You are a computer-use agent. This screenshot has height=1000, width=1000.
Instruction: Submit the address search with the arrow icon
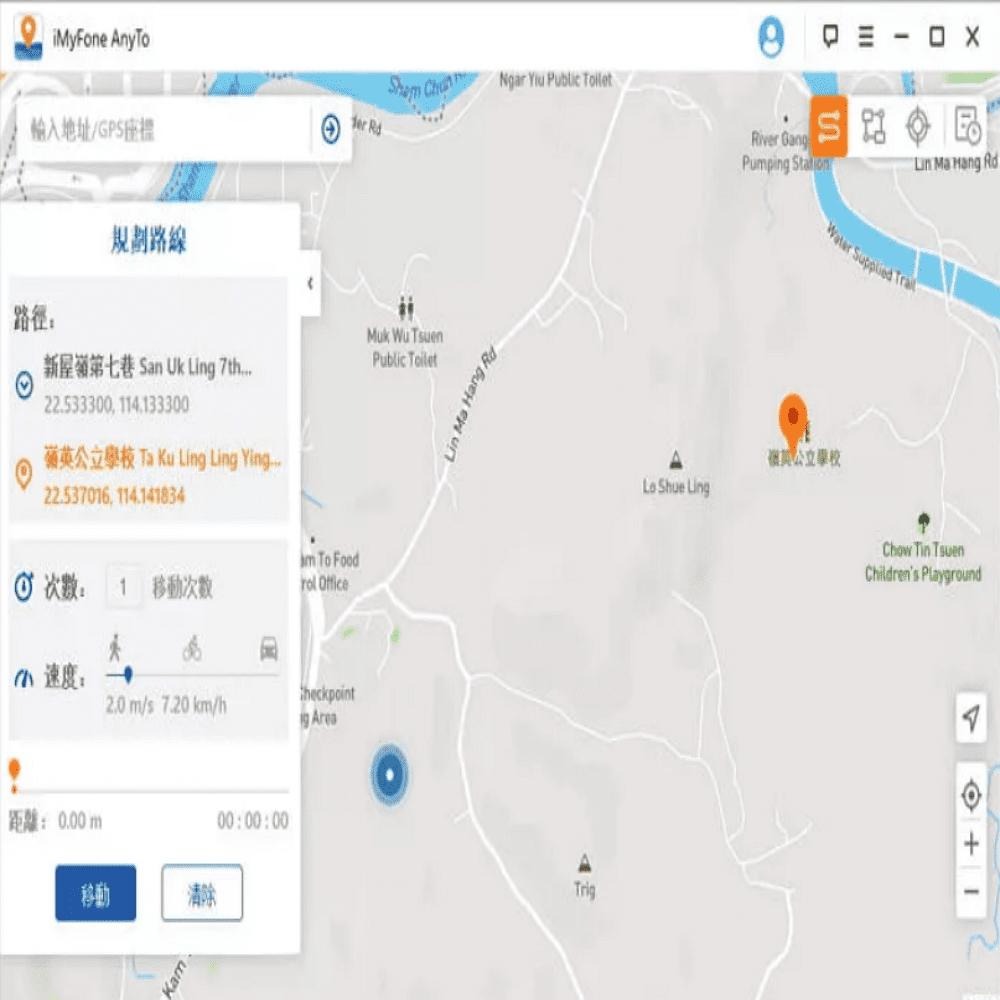(330, 129)
